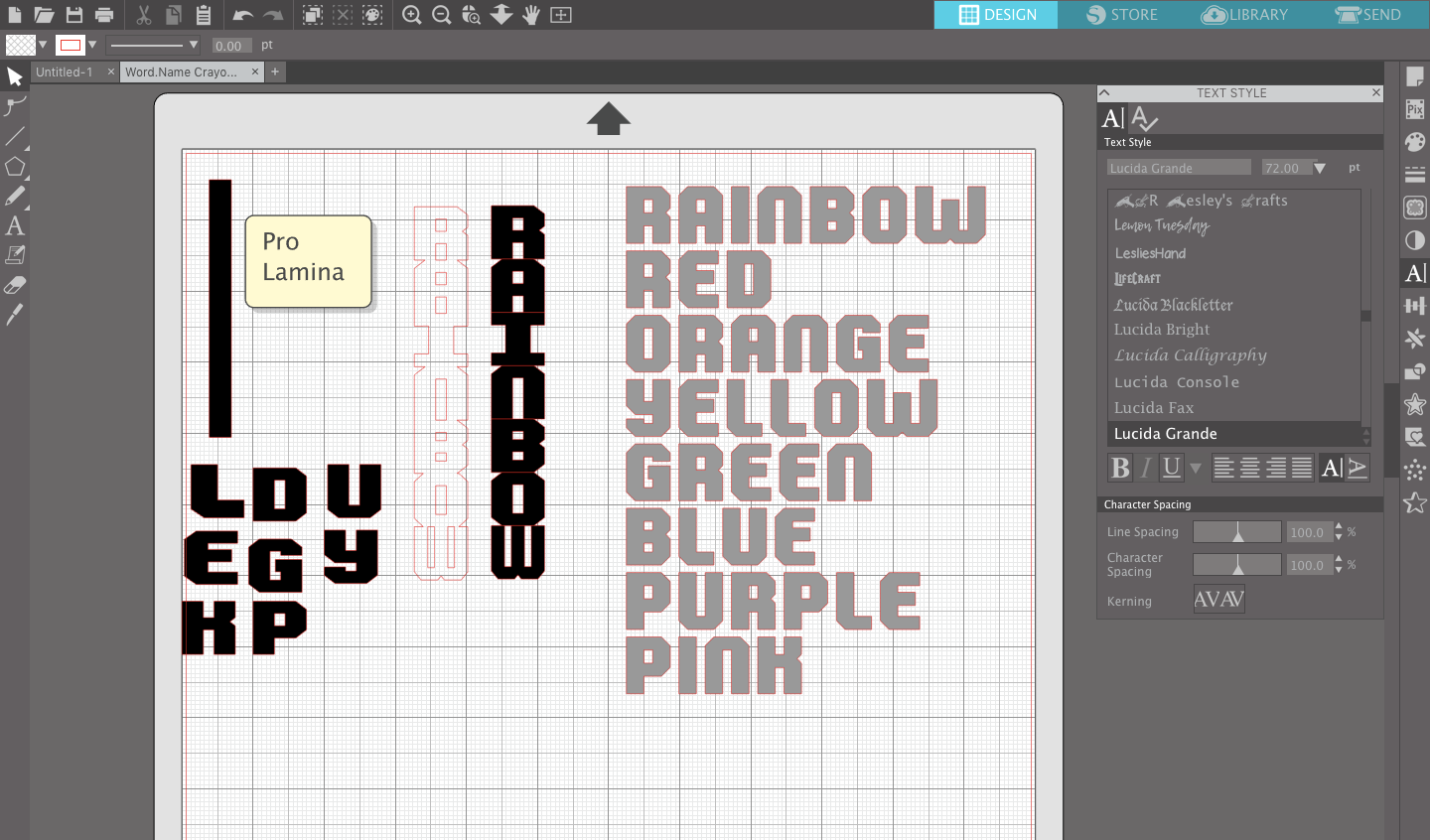Activate the Pan hand tool
This screenshot has height=840, width=1430.
click(533, 15)
